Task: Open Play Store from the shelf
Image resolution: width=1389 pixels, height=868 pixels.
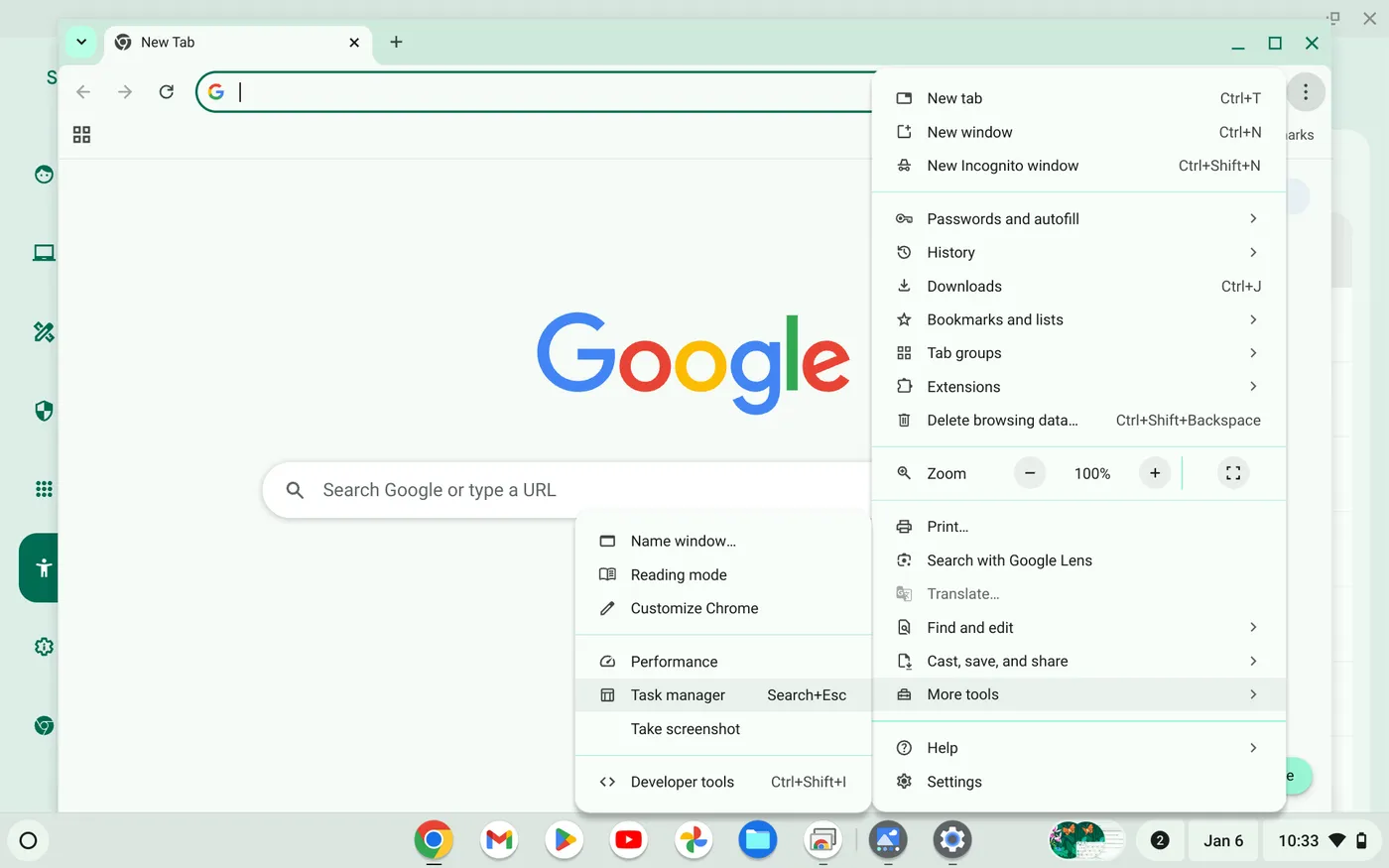Action: pos(564,840)
